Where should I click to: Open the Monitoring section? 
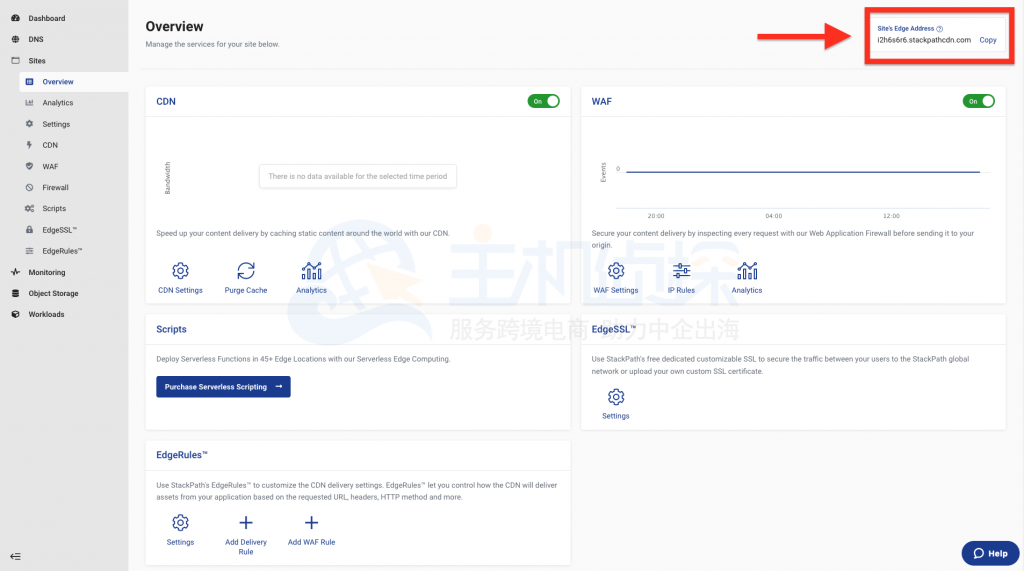46,272
